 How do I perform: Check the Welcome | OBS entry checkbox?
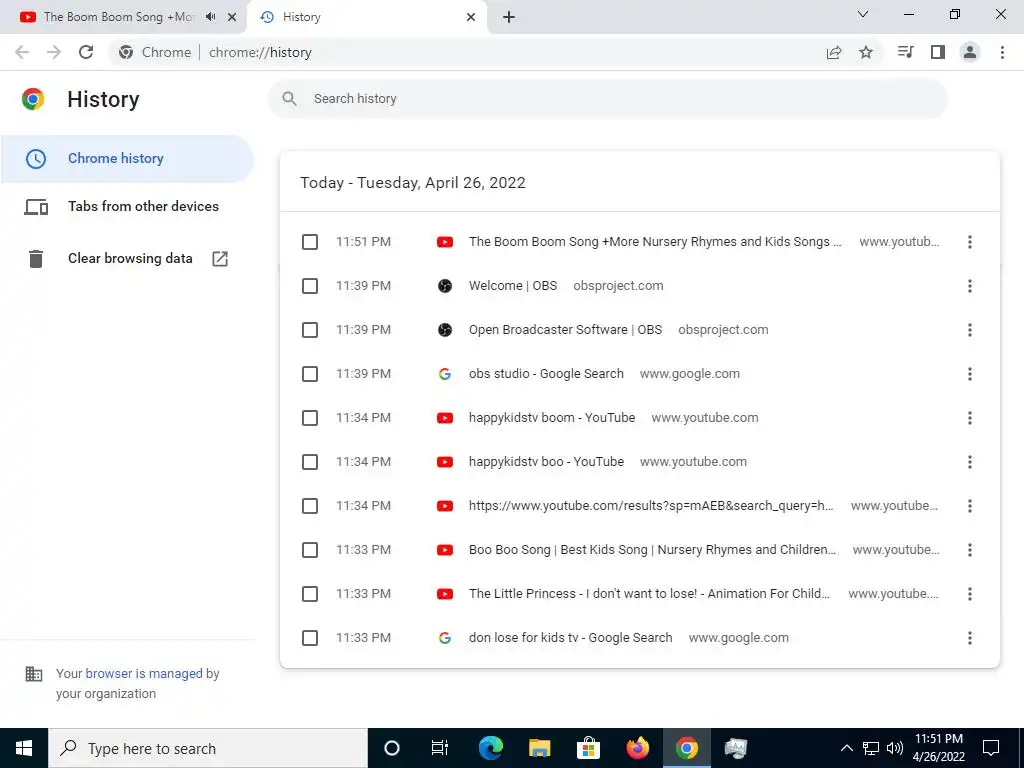[310, 286]
